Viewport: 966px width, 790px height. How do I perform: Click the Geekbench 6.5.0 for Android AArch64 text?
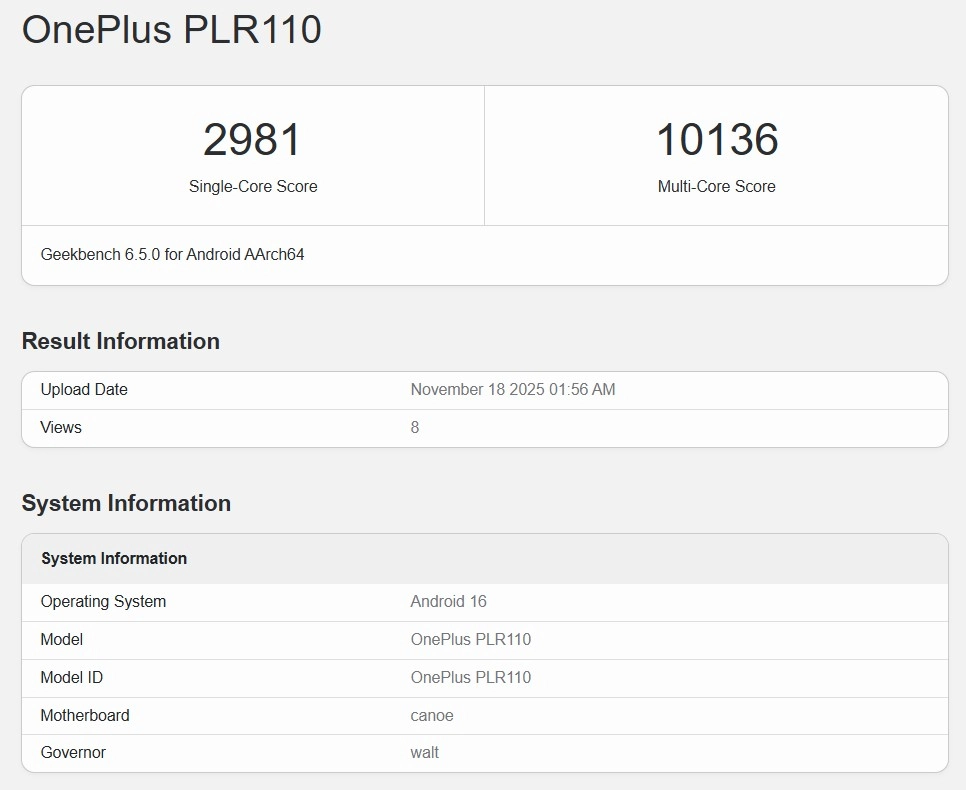[x=172, y=255]
